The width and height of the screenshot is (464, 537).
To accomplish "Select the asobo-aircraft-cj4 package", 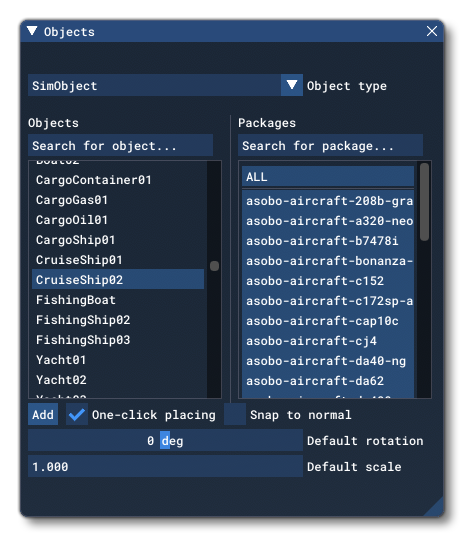I will click(x=328, y=341).
